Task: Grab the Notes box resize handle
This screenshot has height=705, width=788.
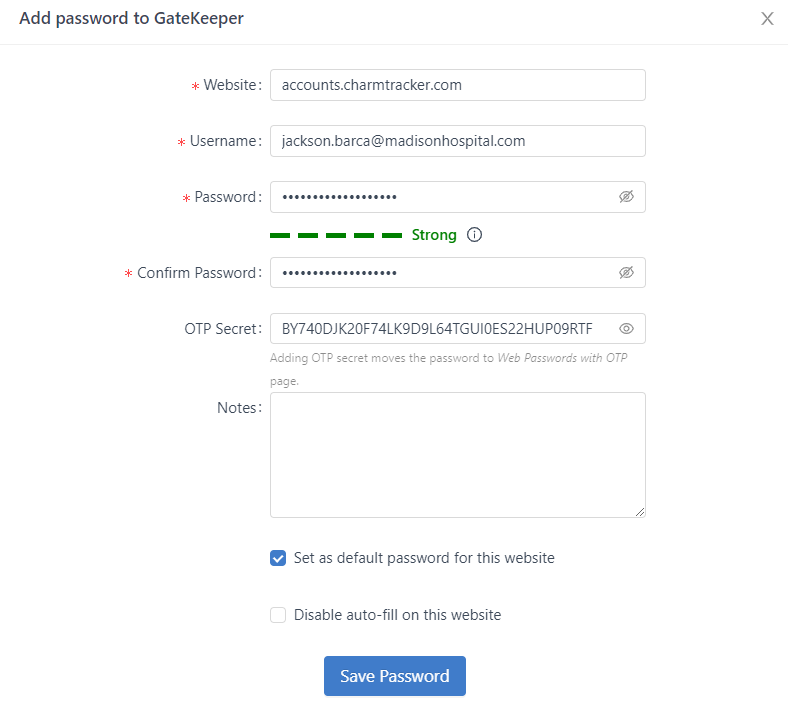Action: point(640,512)
